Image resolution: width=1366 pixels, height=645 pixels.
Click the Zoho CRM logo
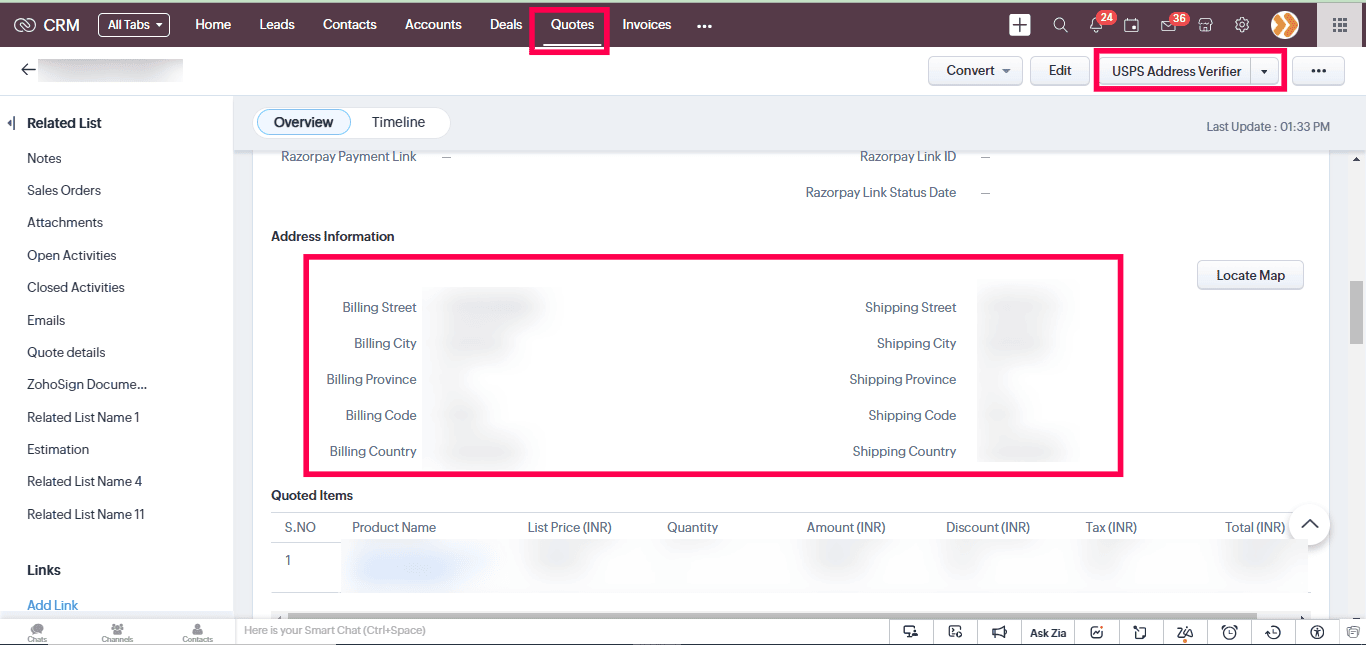(x=47, y=25)
